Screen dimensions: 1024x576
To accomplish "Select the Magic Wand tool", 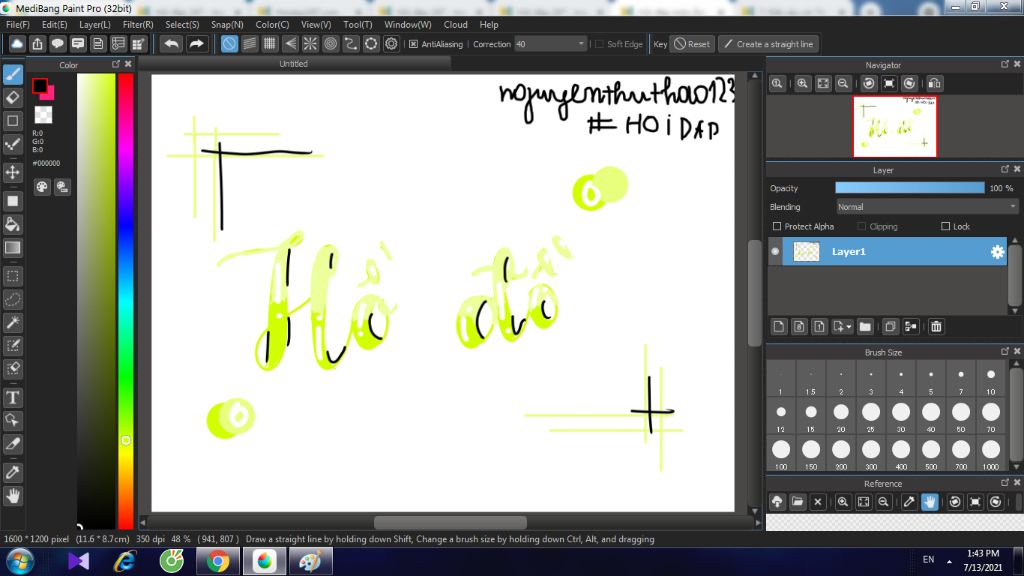I will (12, 323).
